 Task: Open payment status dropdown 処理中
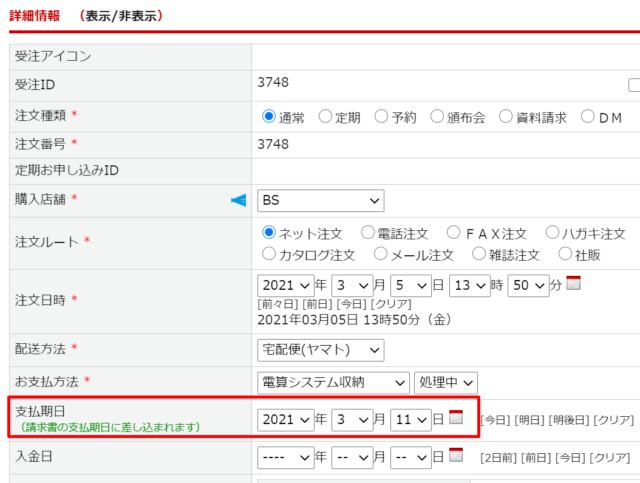point(446,383)
